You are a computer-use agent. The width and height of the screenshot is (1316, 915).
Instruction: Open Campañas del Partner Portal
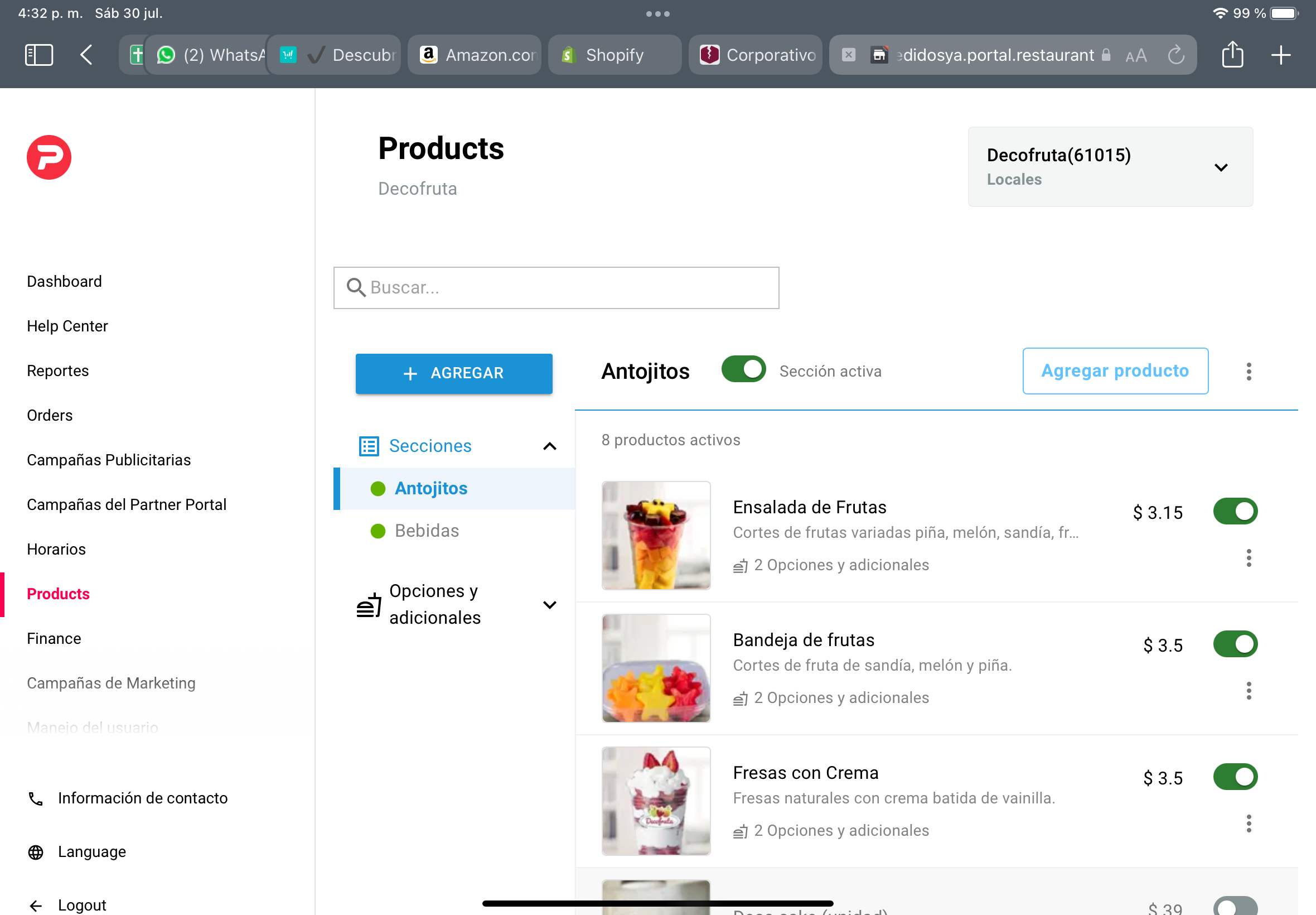127,504
